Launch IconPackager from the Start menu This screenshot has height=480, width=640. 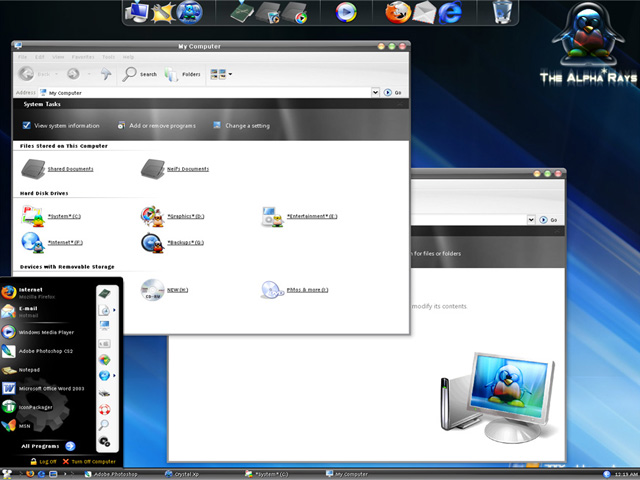pos(35,407)
